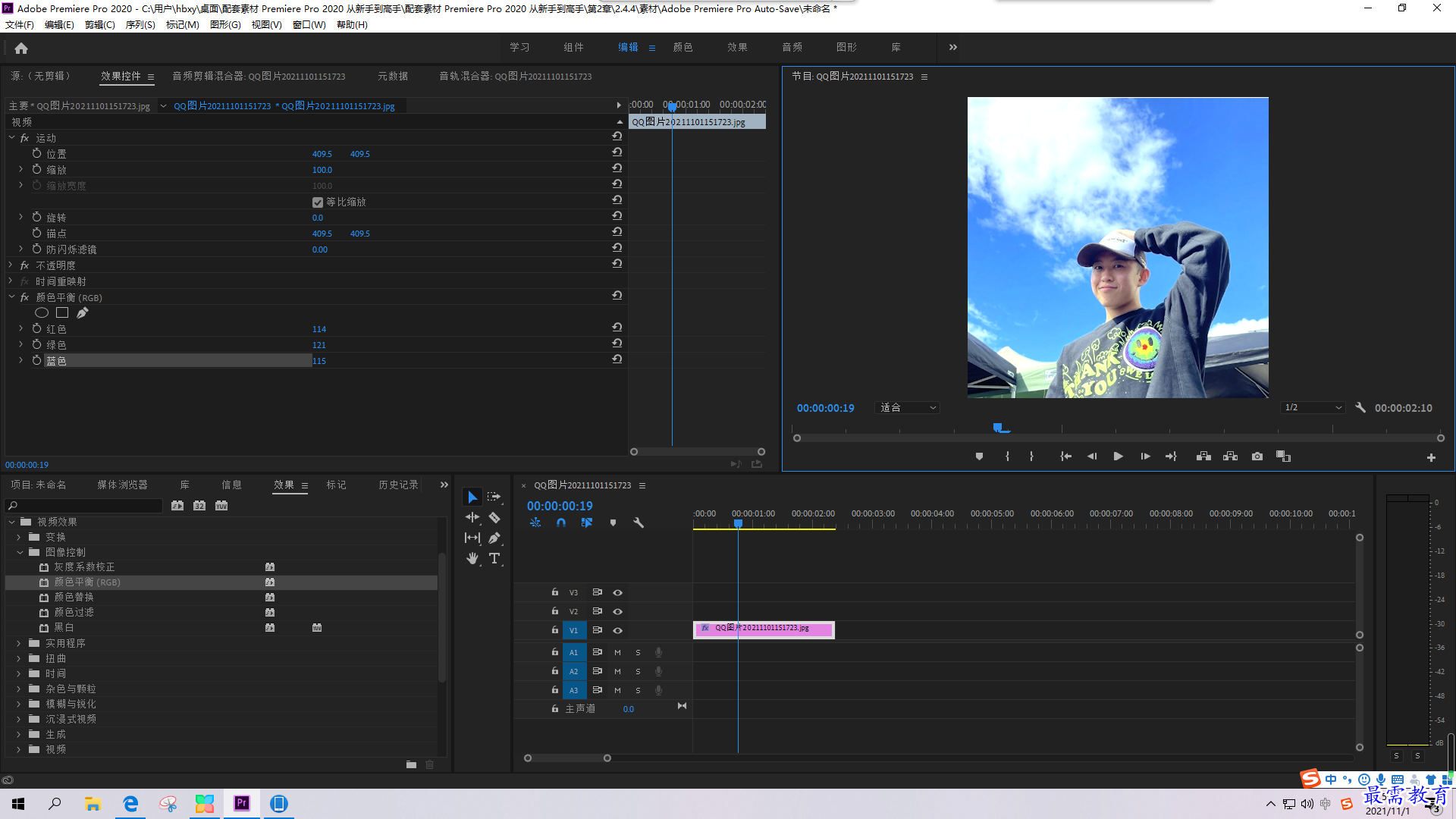Toggle 颜色平衡 (RGB) fx on/off
1456x819 pixels.
(x=24, y=297)
